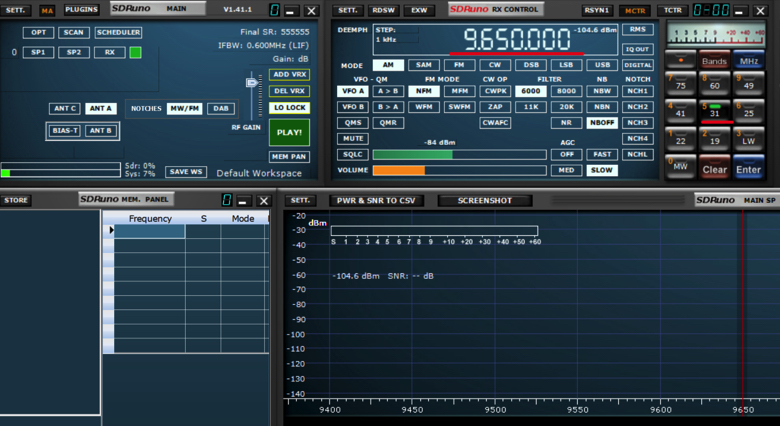Viewport: 780px width, 426px height.
Task: Open the SCHEDULER
Action: [118, 32]
